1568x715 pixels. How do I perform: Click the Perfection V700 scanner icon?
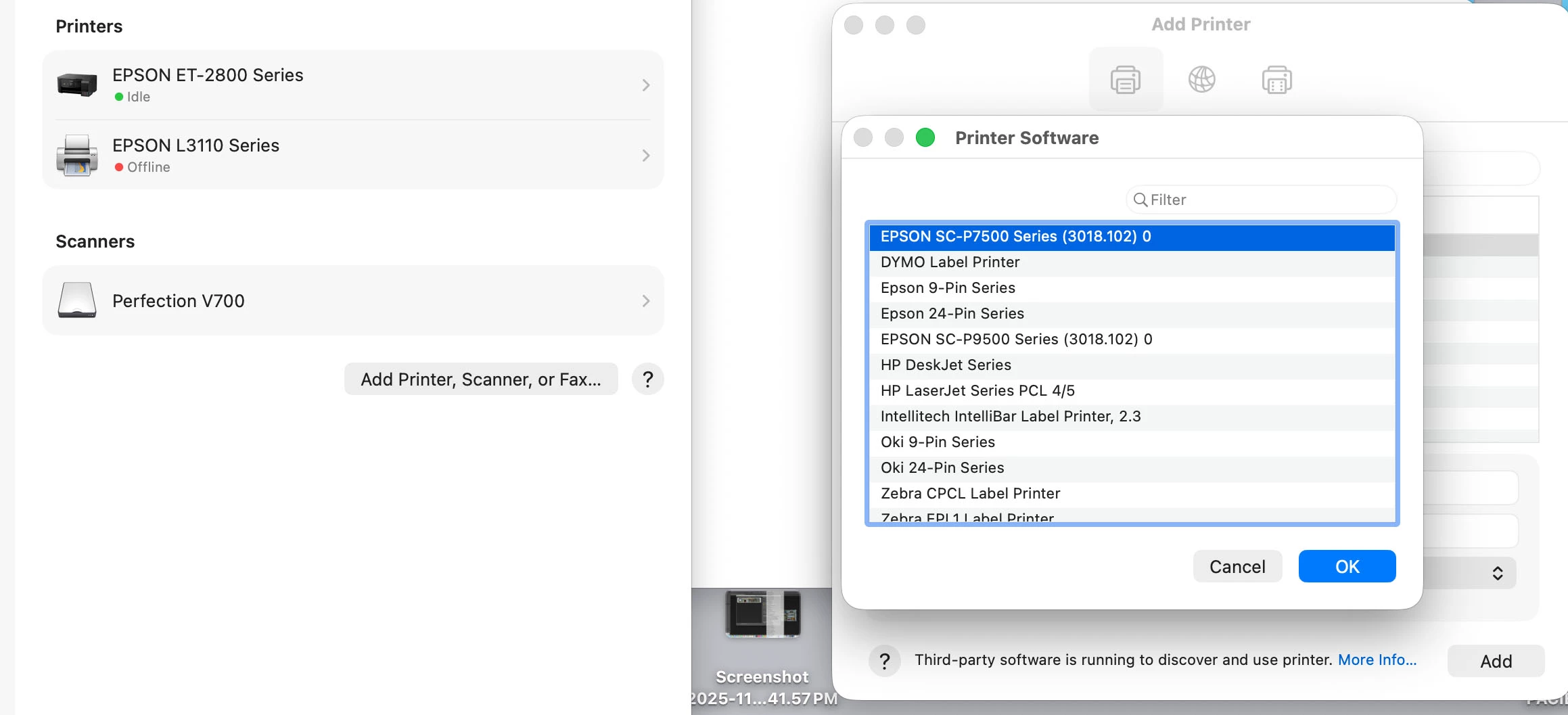coord(77,300)
